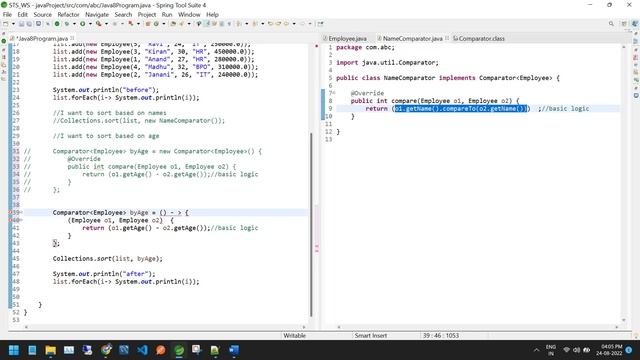
Task: Open the Help menu
Action: click(x=212, y=14)
